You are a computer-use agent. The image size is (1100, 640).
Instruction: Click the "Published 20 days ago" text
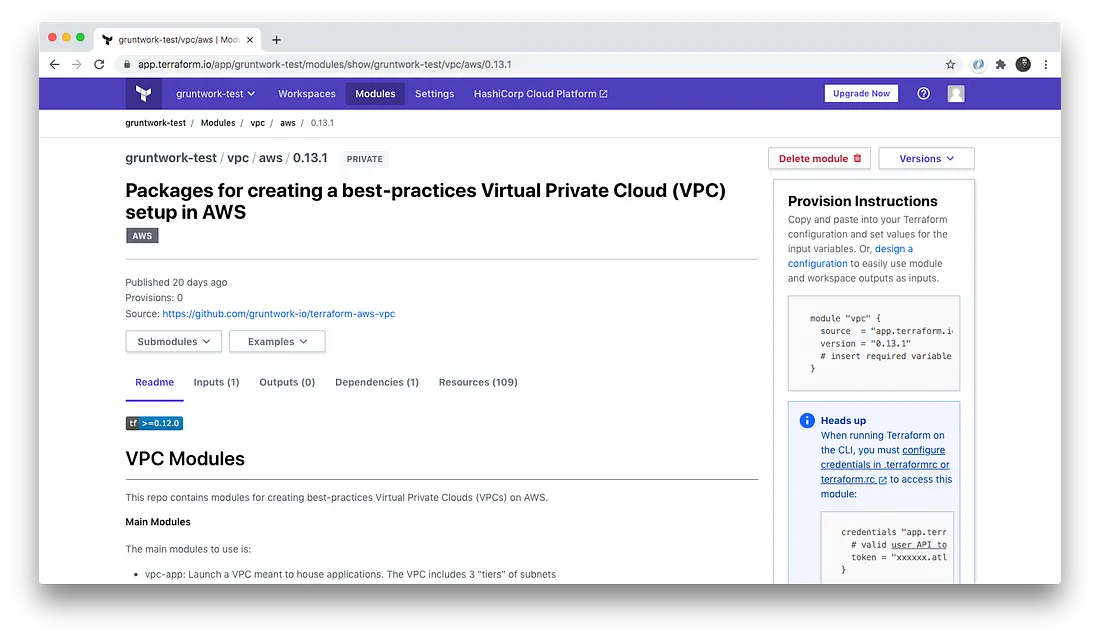(x=176, y=282)
